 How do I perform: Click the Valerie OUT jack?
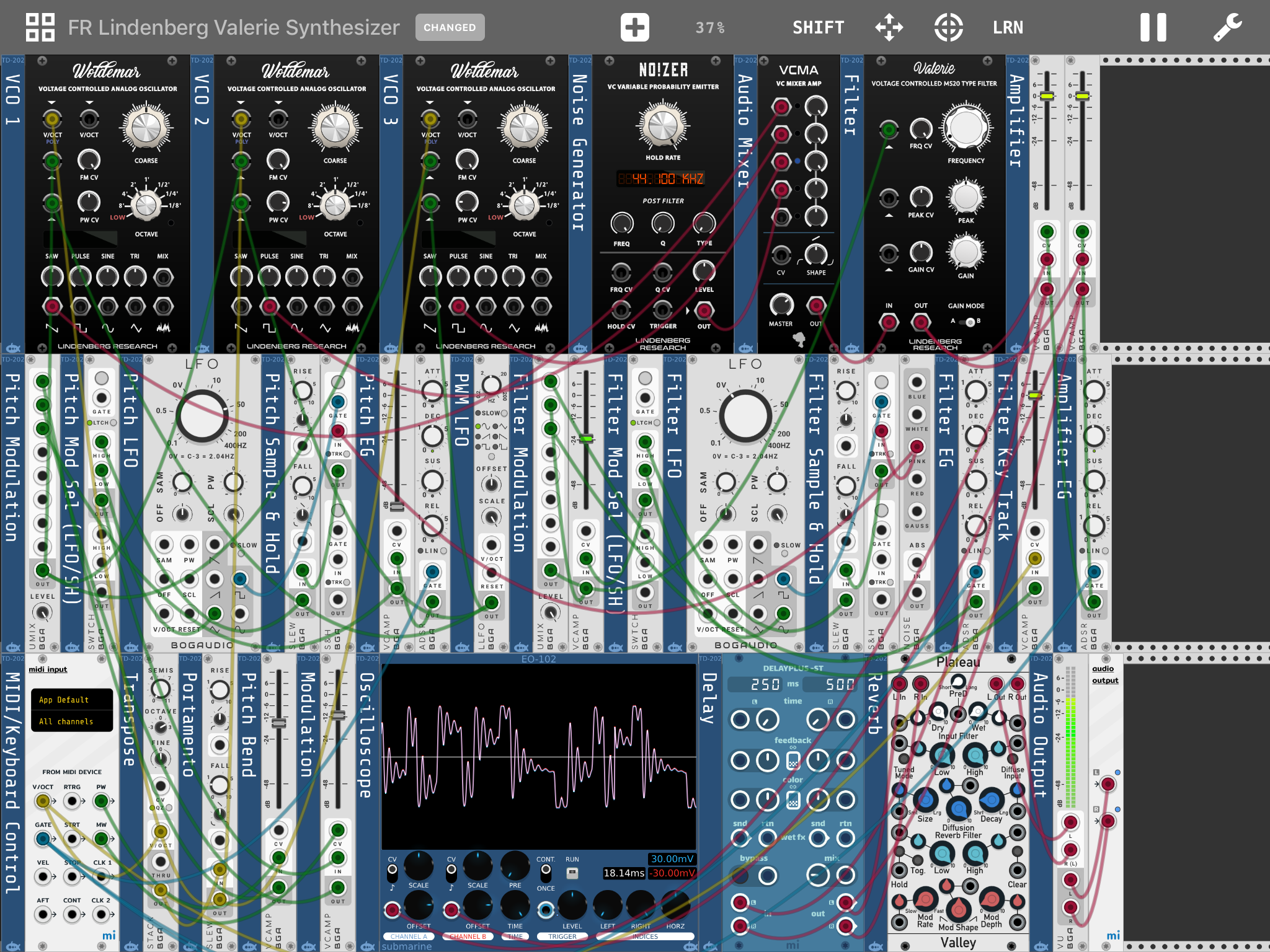[920, 322]
